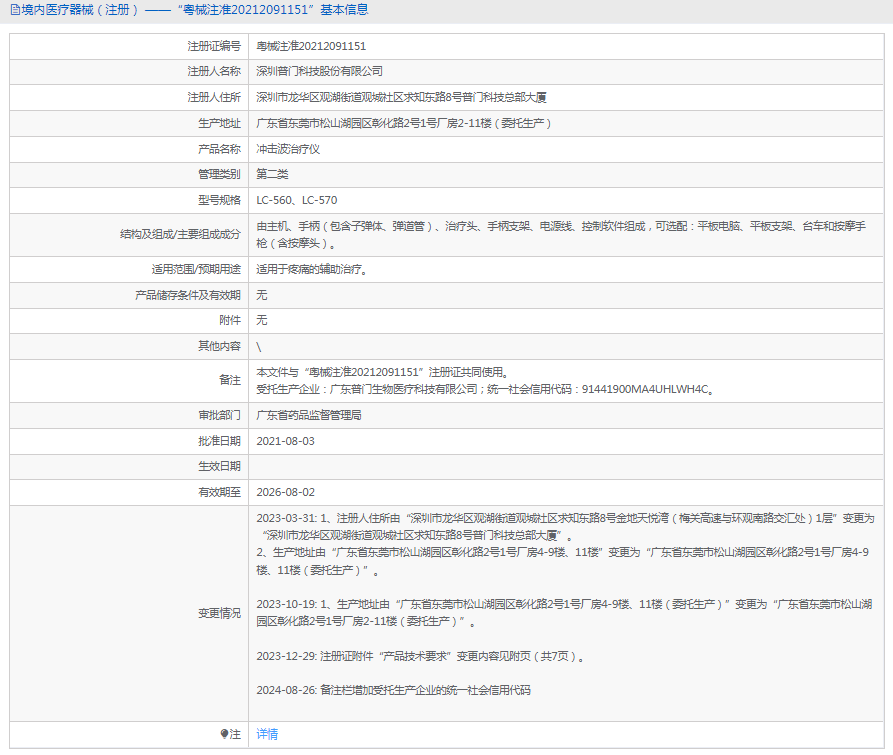Click remark line starting 本文件与
893x755 pixels.
coord(383,372)
